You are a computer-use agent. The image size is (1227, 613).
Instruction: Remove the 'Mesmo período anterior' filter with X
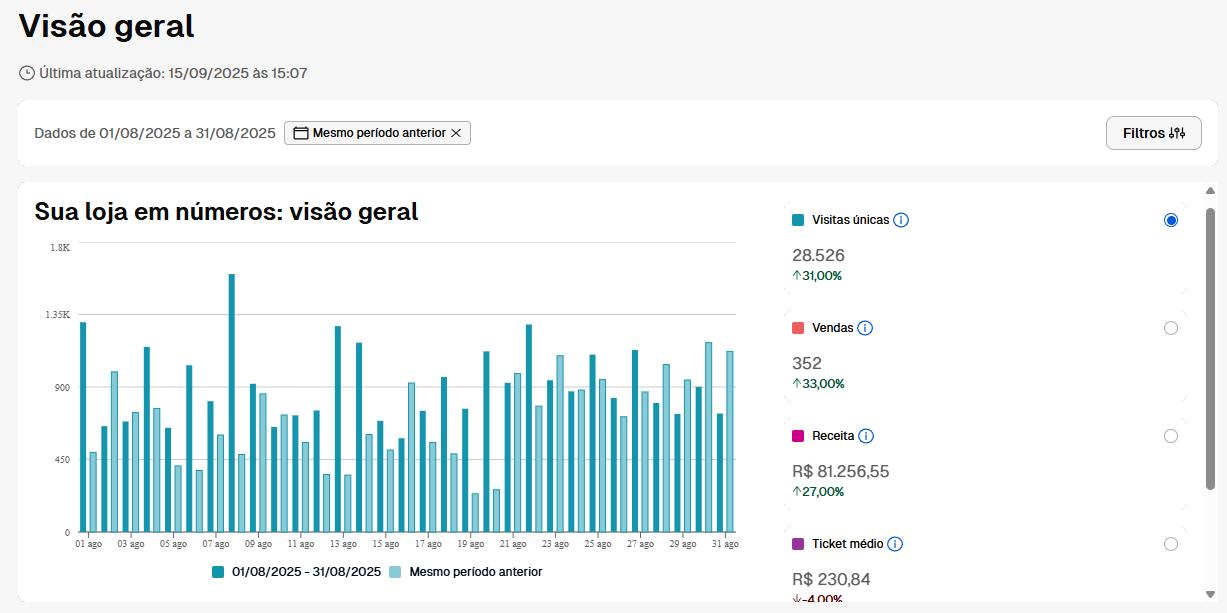coord(456,133)
